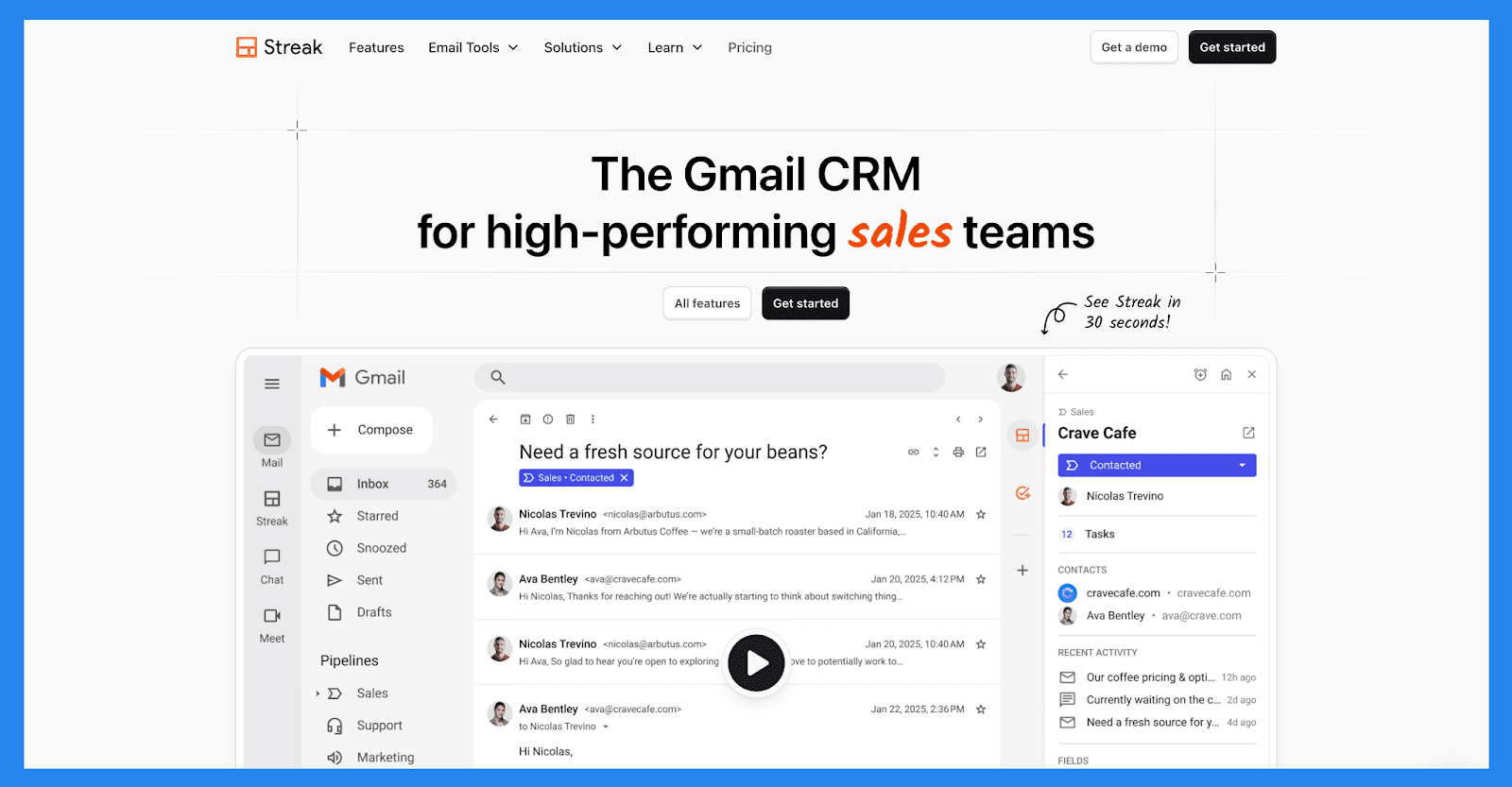The image size is (1512, 787).
Task: Open the Support pipeline
Action: click(365, 726)
